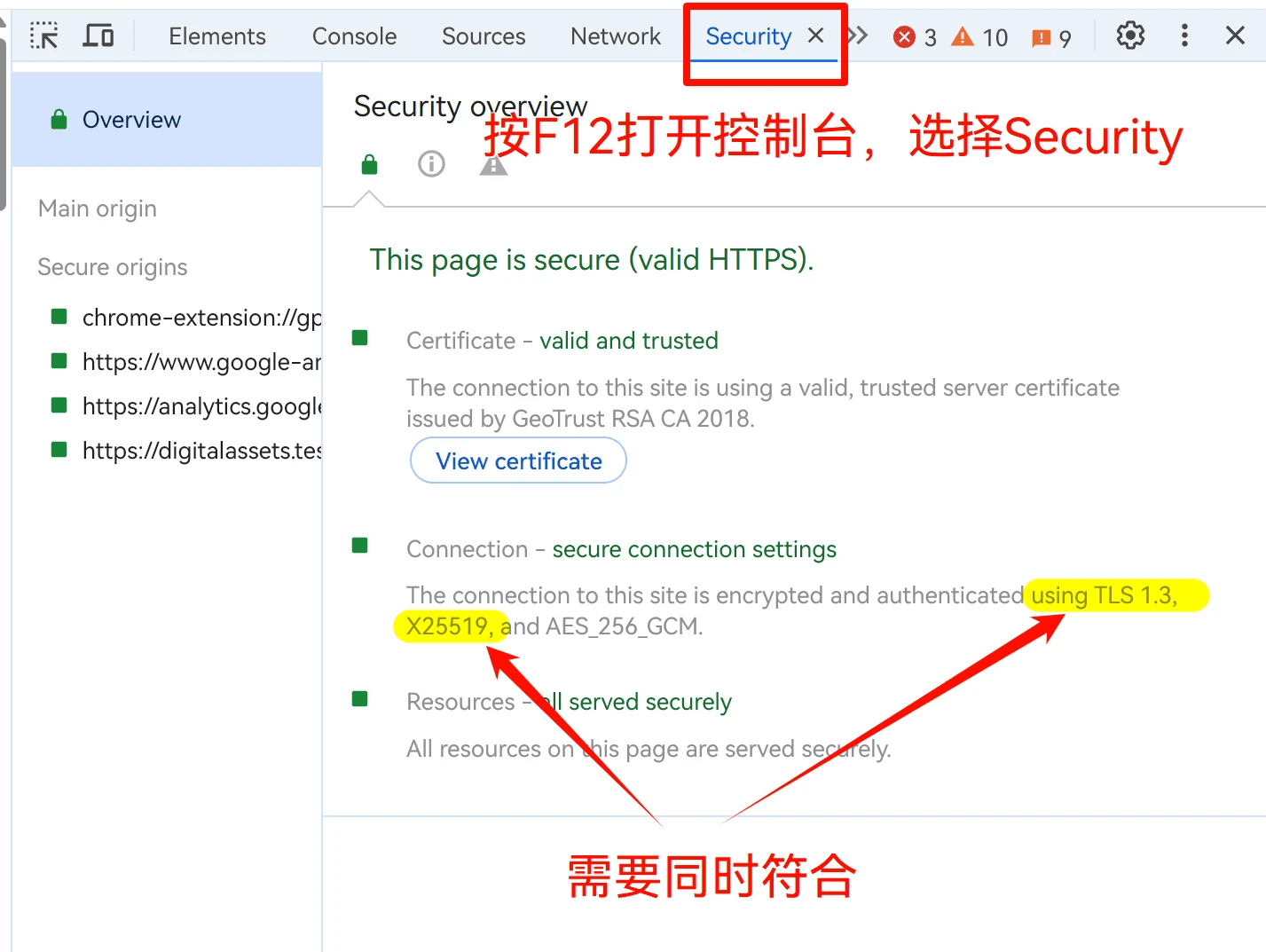
Task: Click the red error count icon
Action: tap(904, 37)
